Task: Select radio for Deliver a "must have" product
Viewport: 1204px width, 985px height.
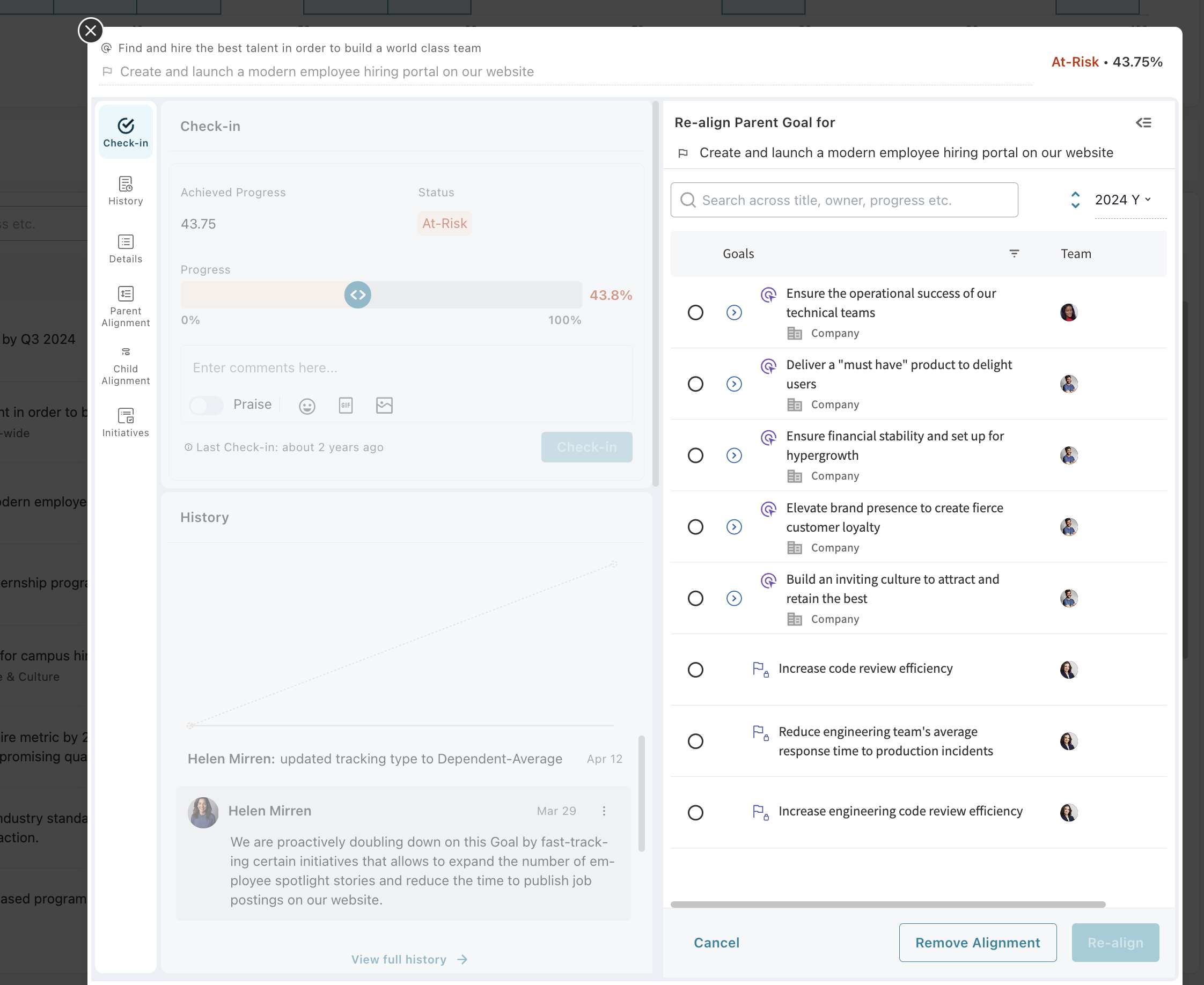Action: click(x=695, y=384)
